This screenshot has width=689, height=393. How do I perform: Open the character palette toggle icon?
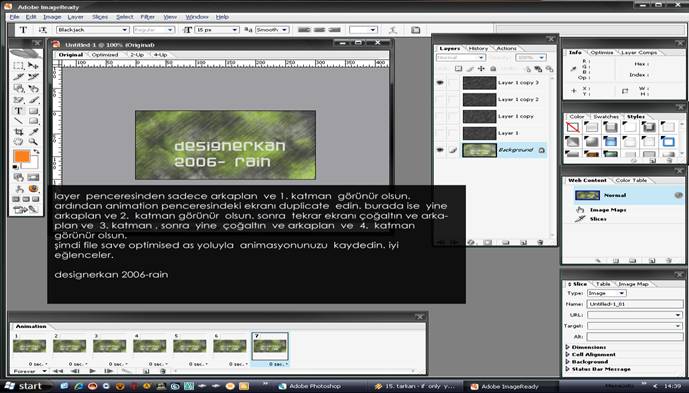tap(415, 30)
